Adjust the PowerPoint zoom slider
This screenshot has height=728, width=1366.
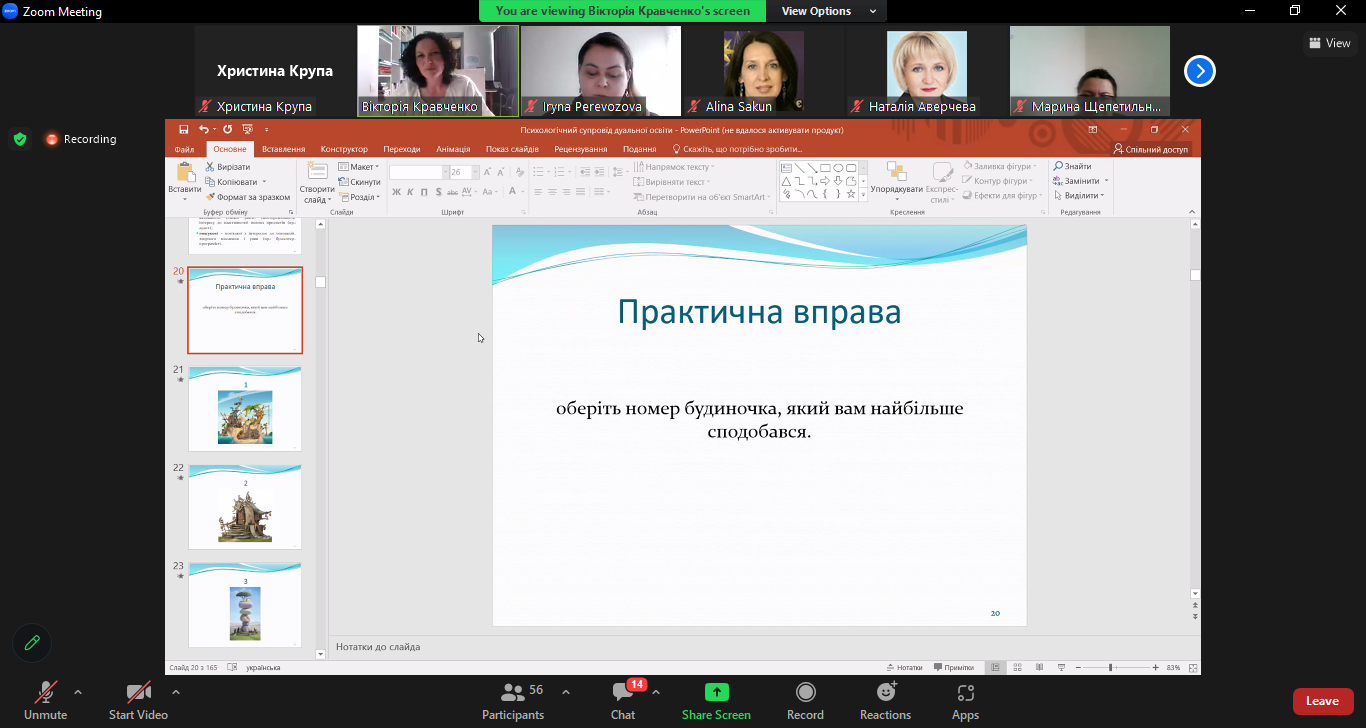(1110, 667)
